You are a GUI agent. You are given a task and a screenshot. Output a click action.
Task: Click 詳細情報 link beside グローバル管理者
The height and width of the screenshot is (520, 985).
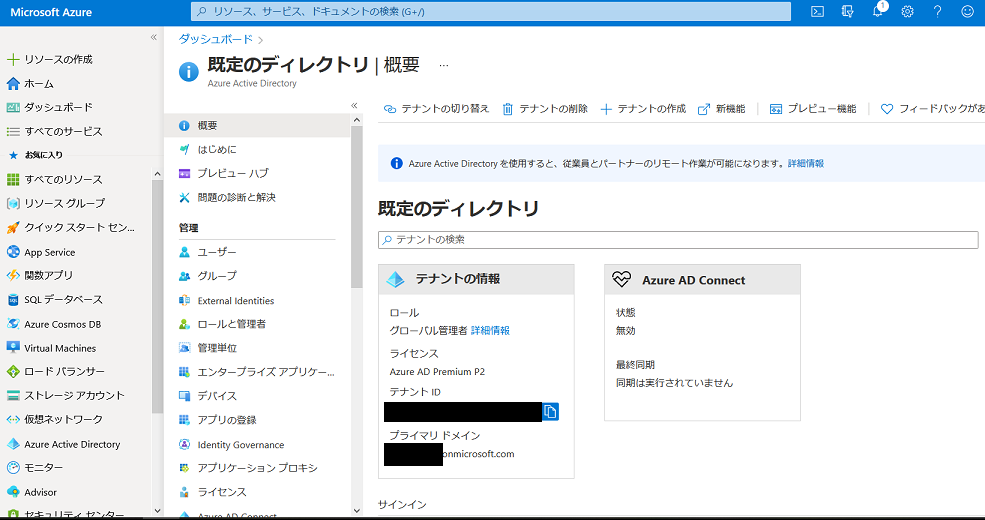pos(490,331)
